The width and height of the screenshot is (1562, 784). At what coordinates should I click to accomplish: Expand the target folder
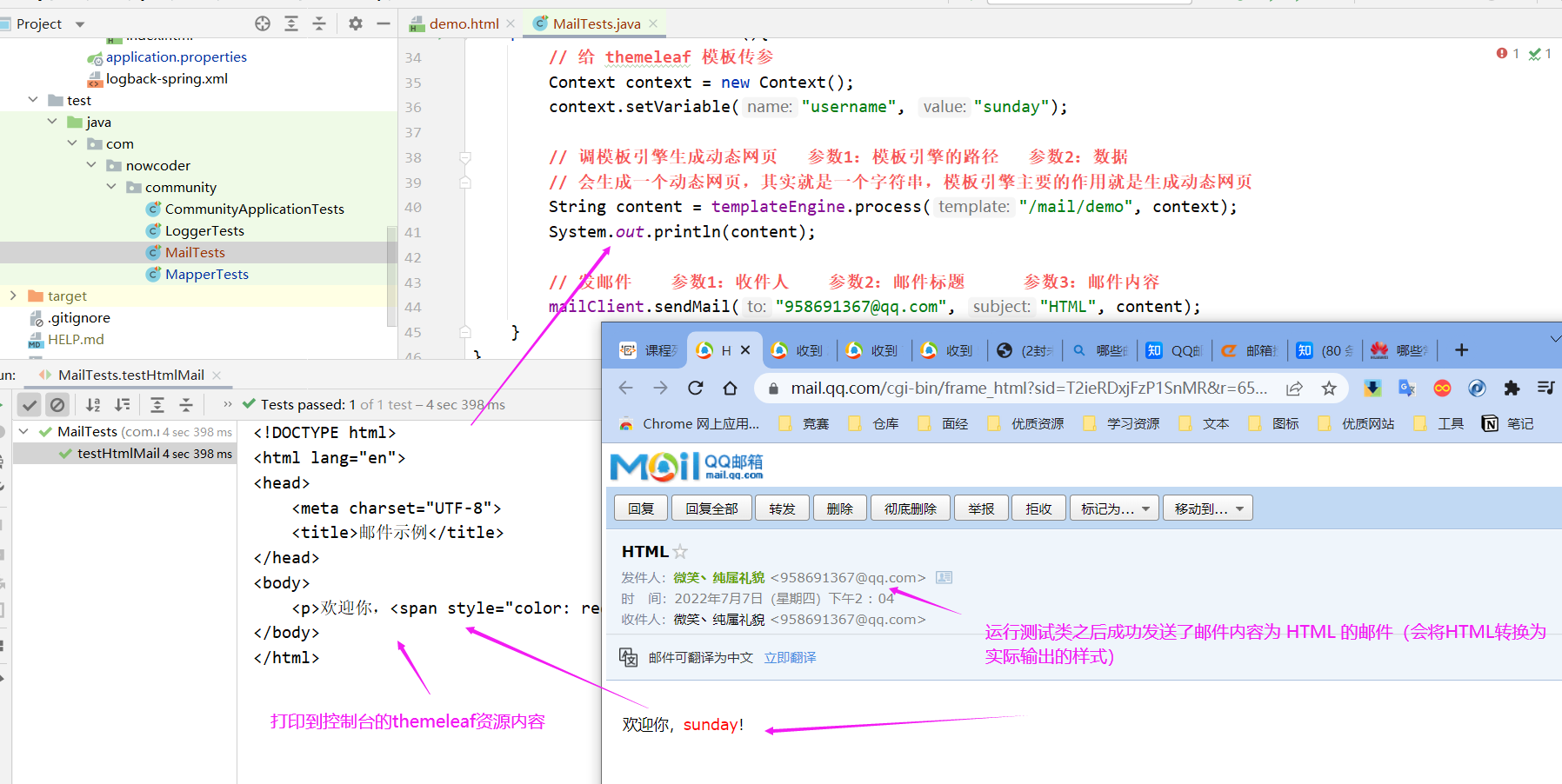(13, 296)
